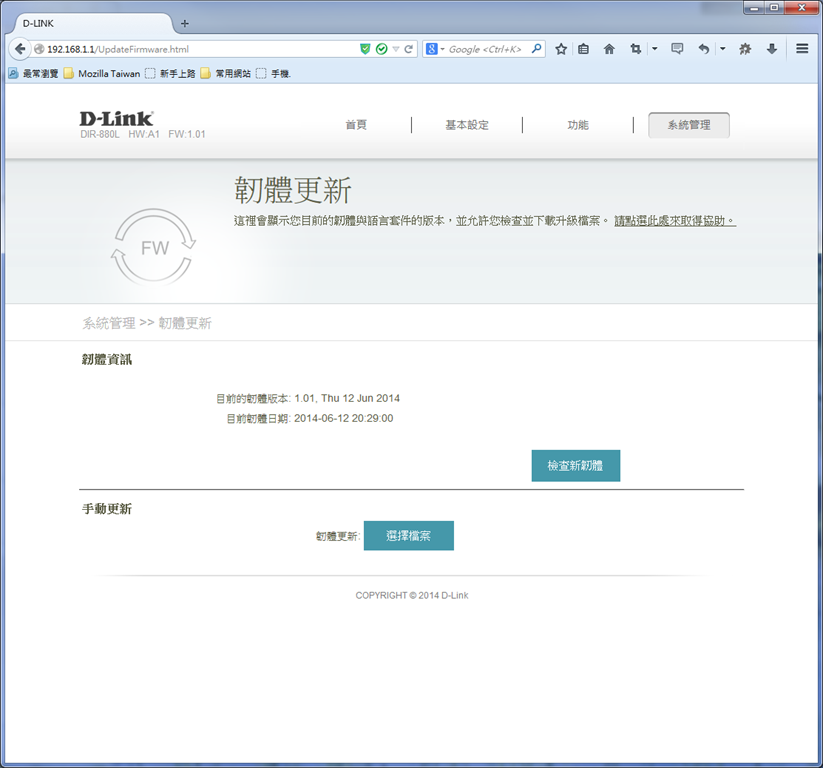Open a new tab with the plus button

(x=185, y=23)
